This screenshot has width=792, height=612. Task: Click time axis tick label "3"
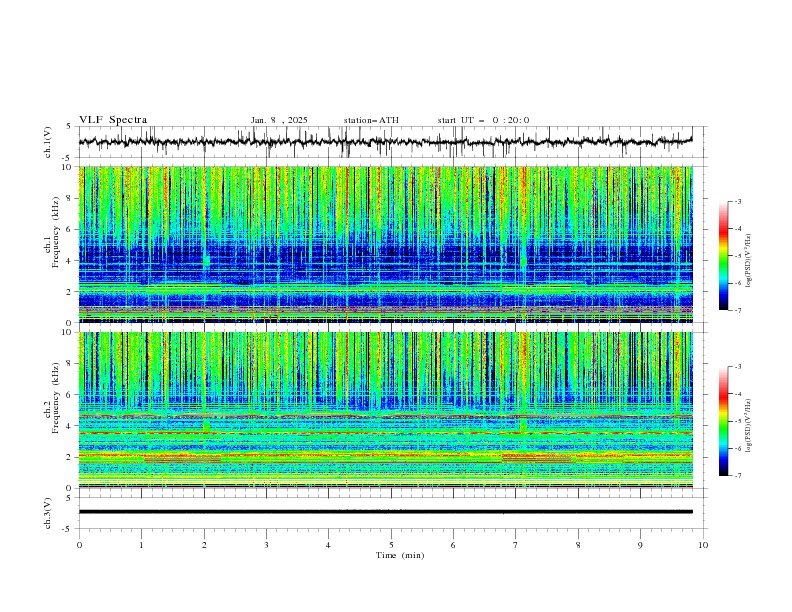(266, 545)
